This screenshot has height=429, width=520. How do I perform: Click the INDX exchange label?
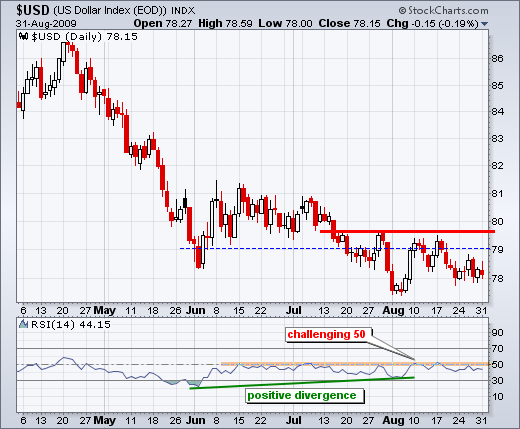click(183, 11)
